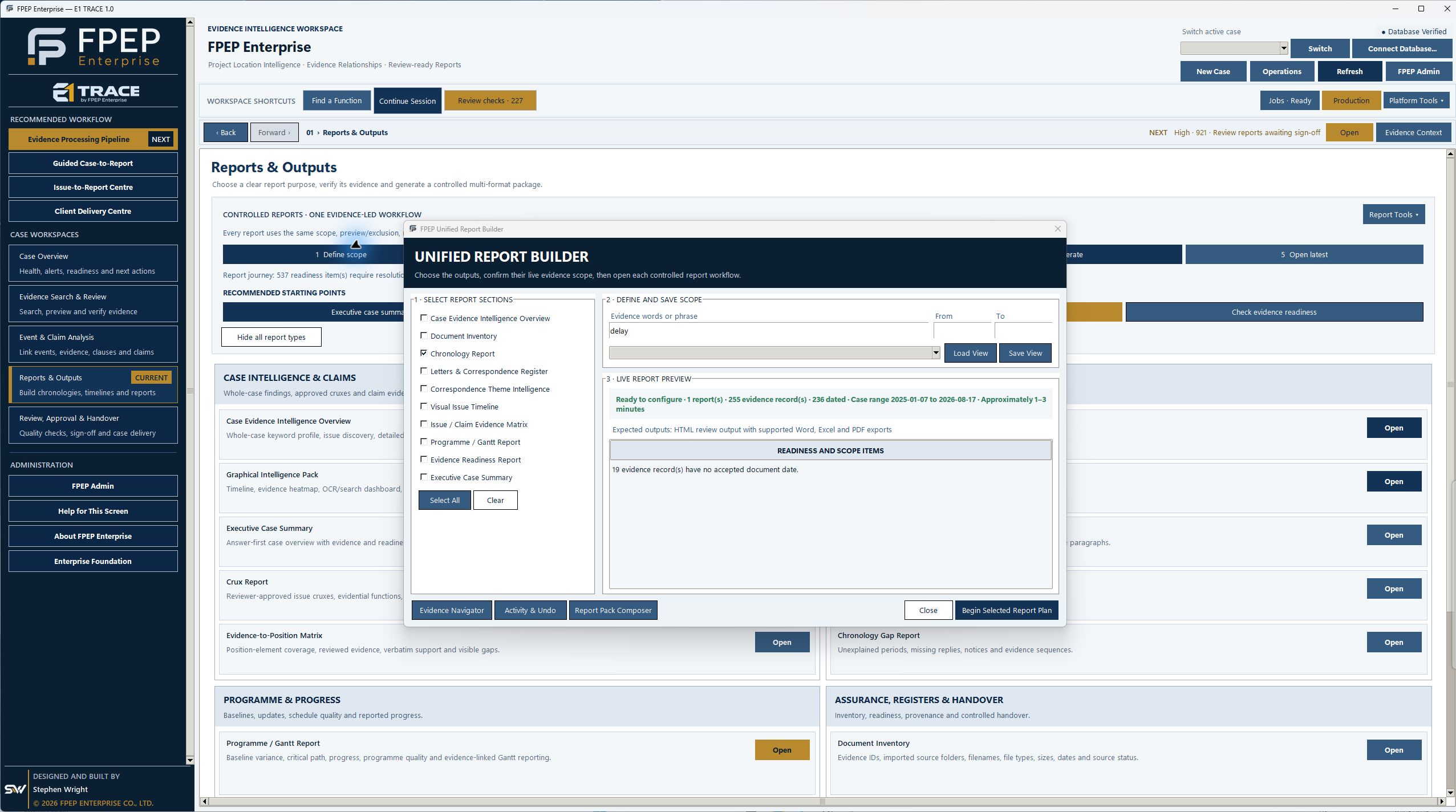This screenshot has width=1456, height=812.
Task: Click the sidebar scroll-down arrow
Action: 190,760
